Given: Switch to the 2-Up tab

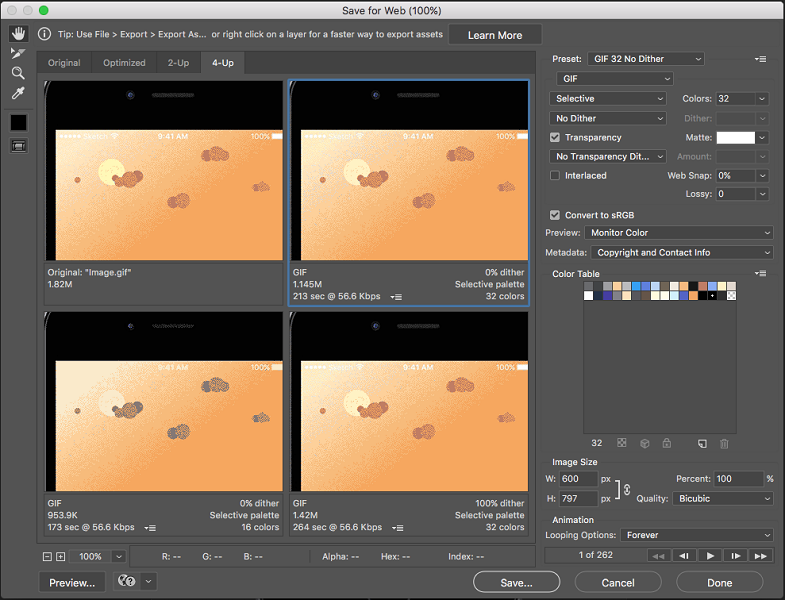Looking at the screenshot, I should (x=177, y=63).
